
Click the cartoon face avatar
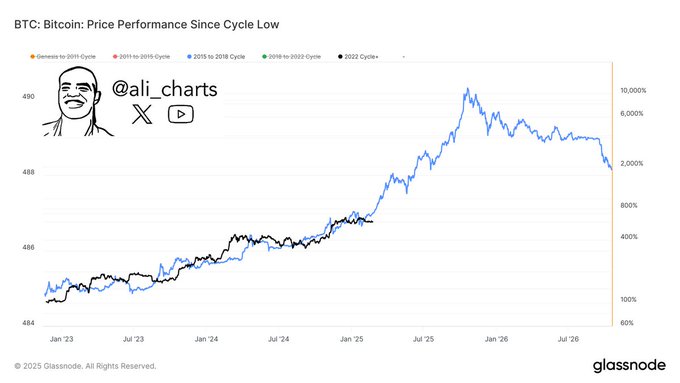click(78, 101)
